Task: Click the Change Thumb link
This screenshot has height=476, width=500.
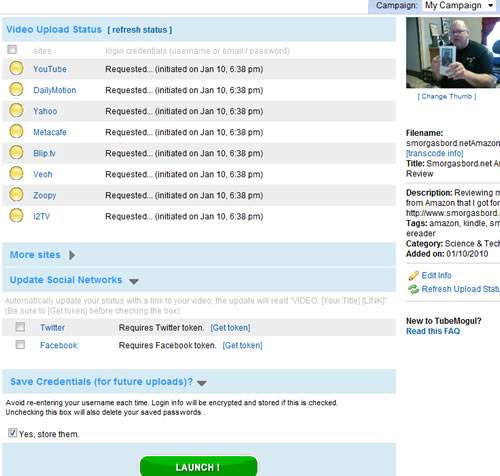Action: pyautogui.click(x=447, y=96)
